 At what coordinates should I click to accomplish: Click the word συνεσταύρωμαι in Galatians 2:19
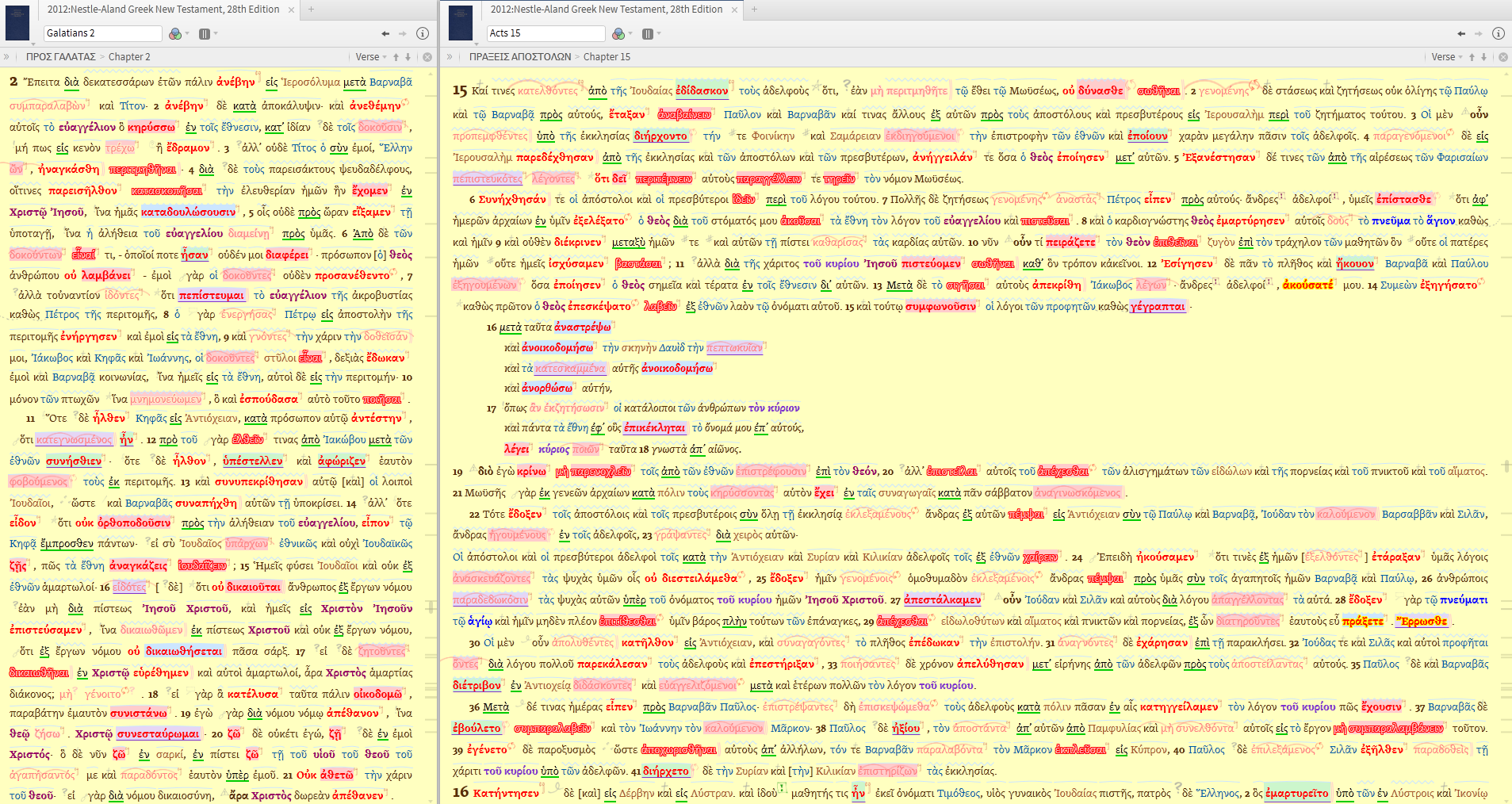158,733
